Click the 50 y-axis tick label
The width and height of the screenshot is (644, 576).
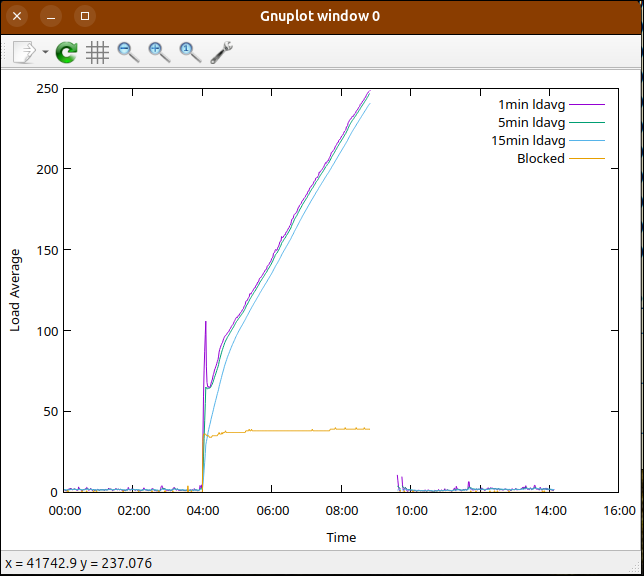51,412
